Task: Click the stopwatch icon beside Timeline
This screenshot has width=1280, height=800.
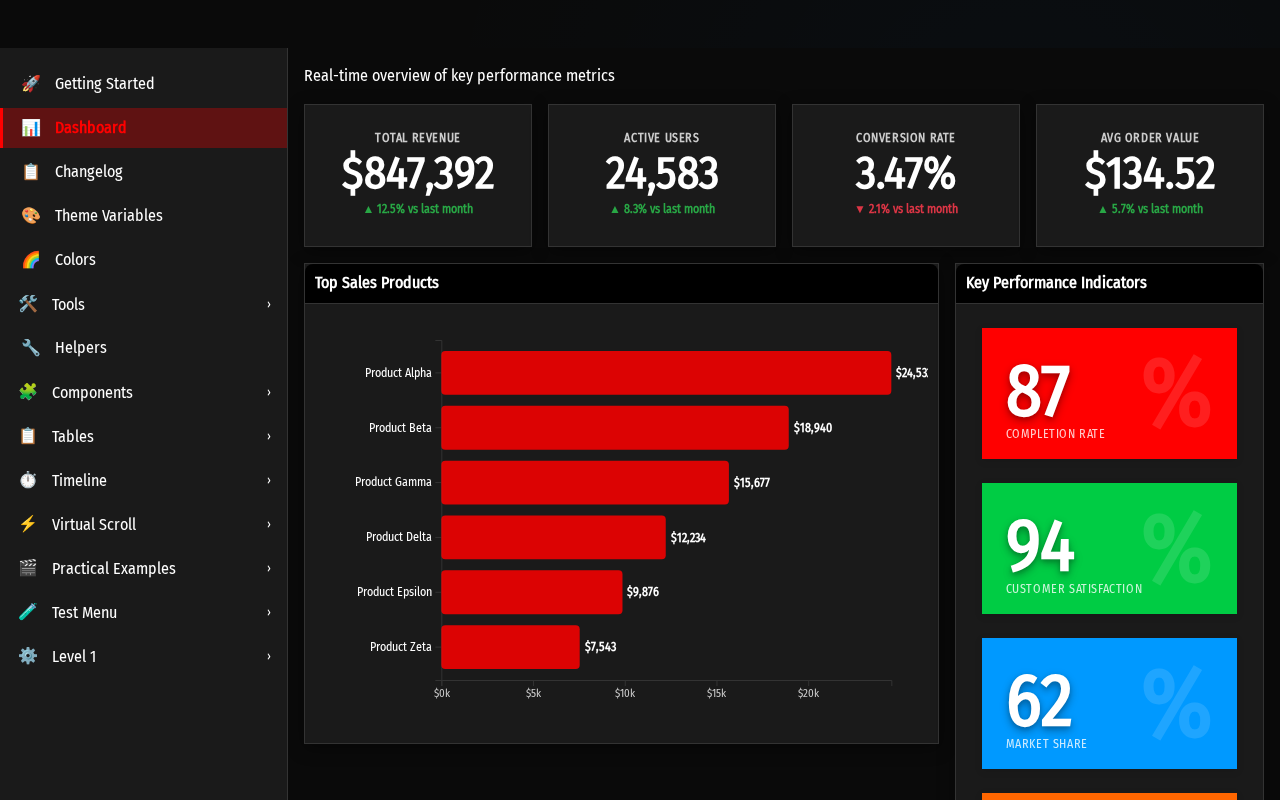Action: [x=28, y=480]
